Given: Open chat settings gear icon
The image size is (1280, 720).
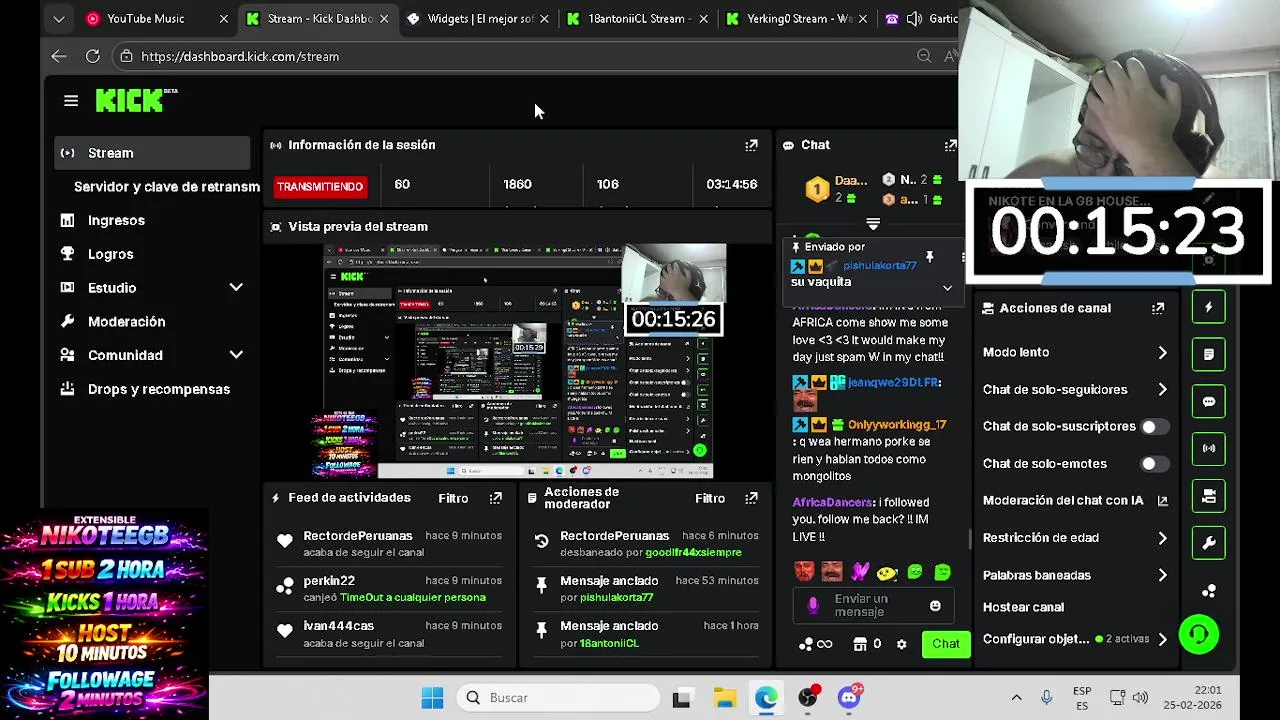Looking at the screenshot, I should [901, 644].
